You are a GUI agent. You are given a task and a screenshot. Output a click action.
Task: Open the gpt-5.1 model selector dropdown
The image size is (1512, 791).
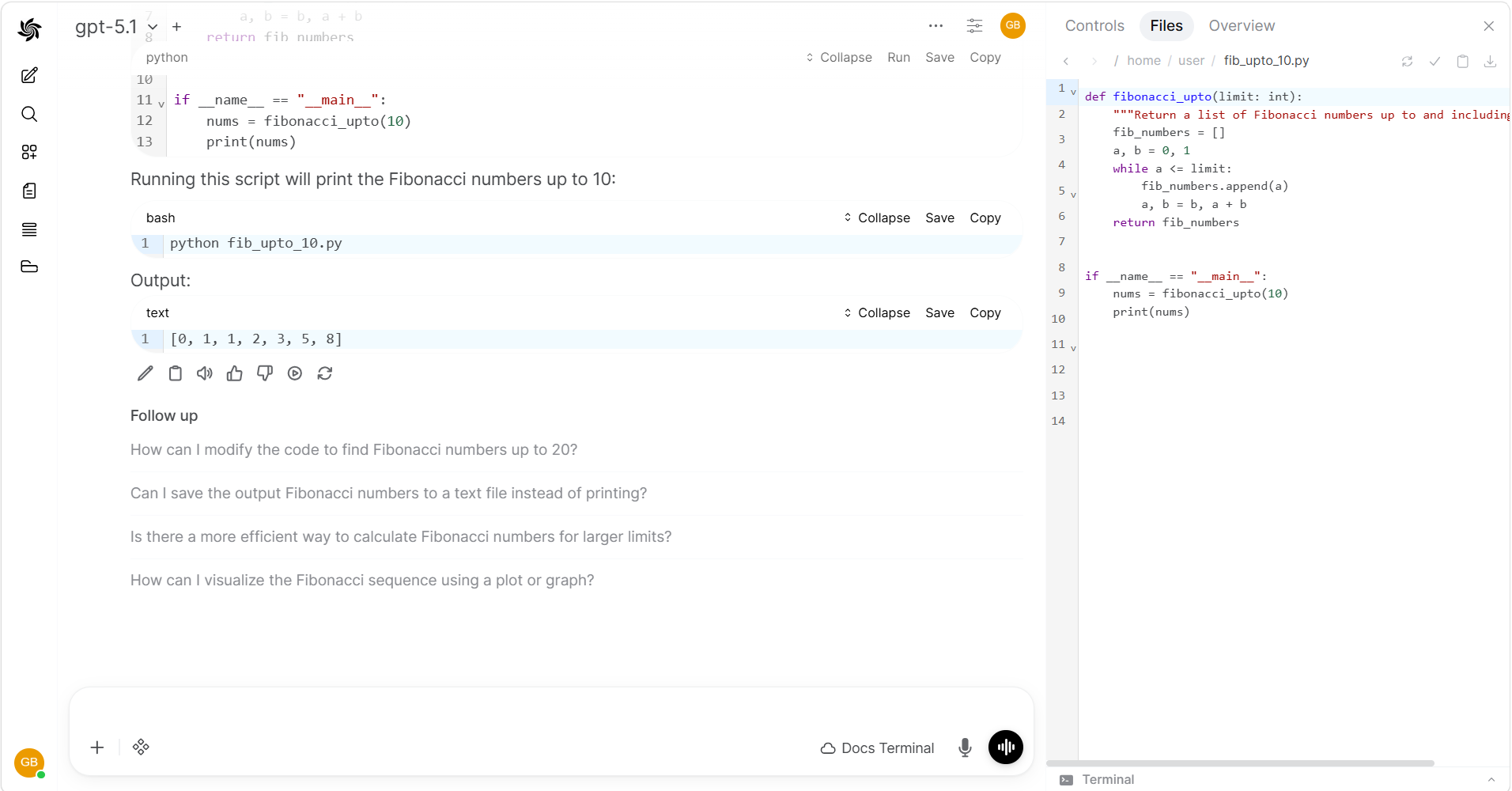coord(115,27)
